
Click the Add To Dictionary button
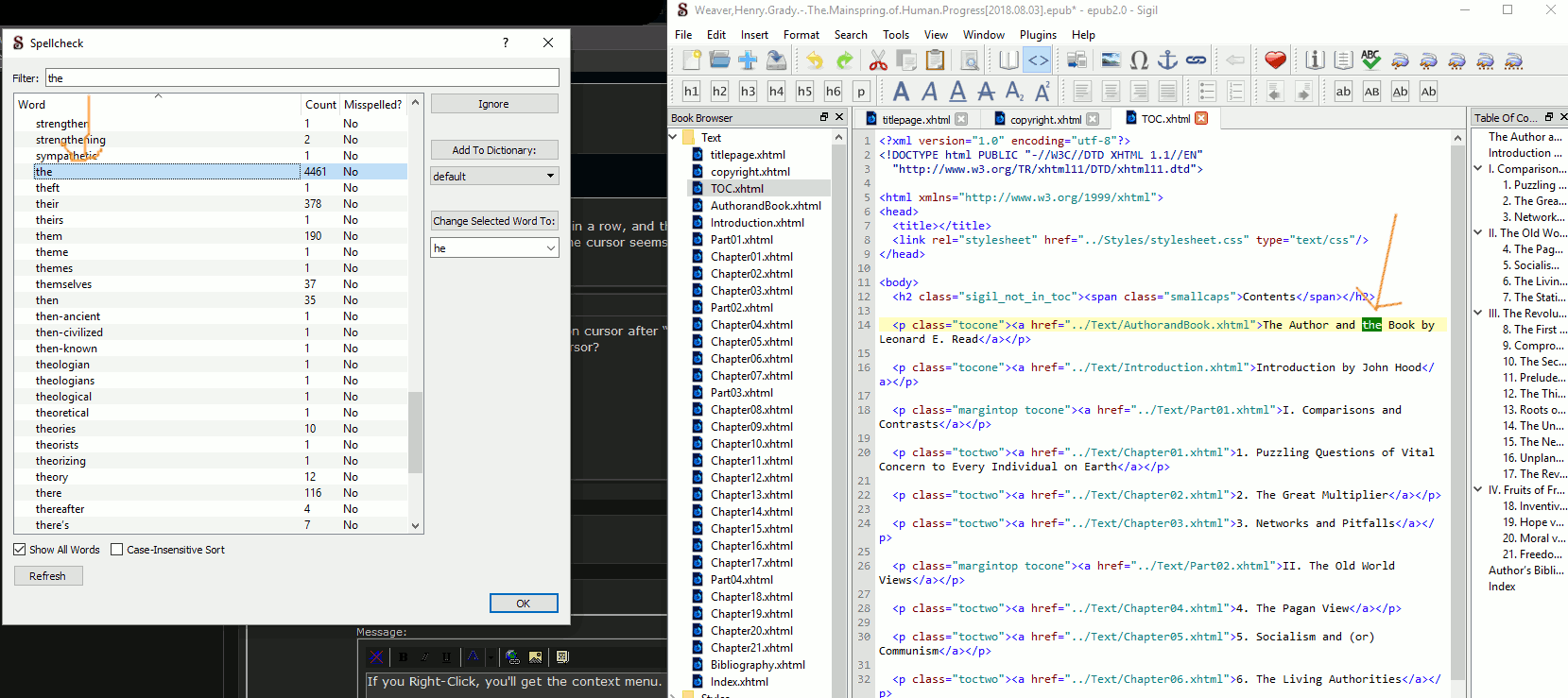click(x=494, y=150)
